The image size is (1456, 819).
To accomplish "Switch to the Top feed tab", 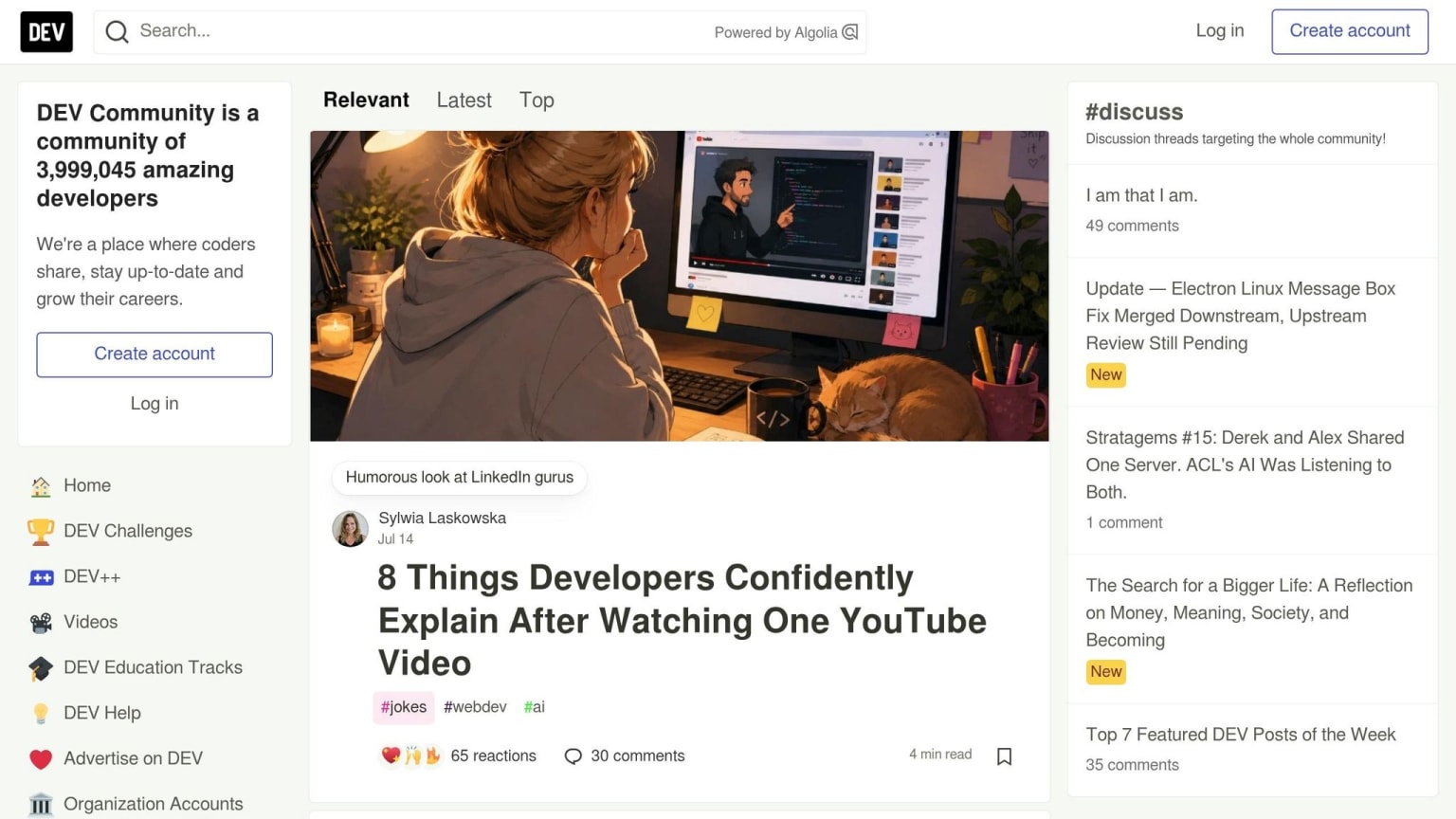I will click(537, 100).
